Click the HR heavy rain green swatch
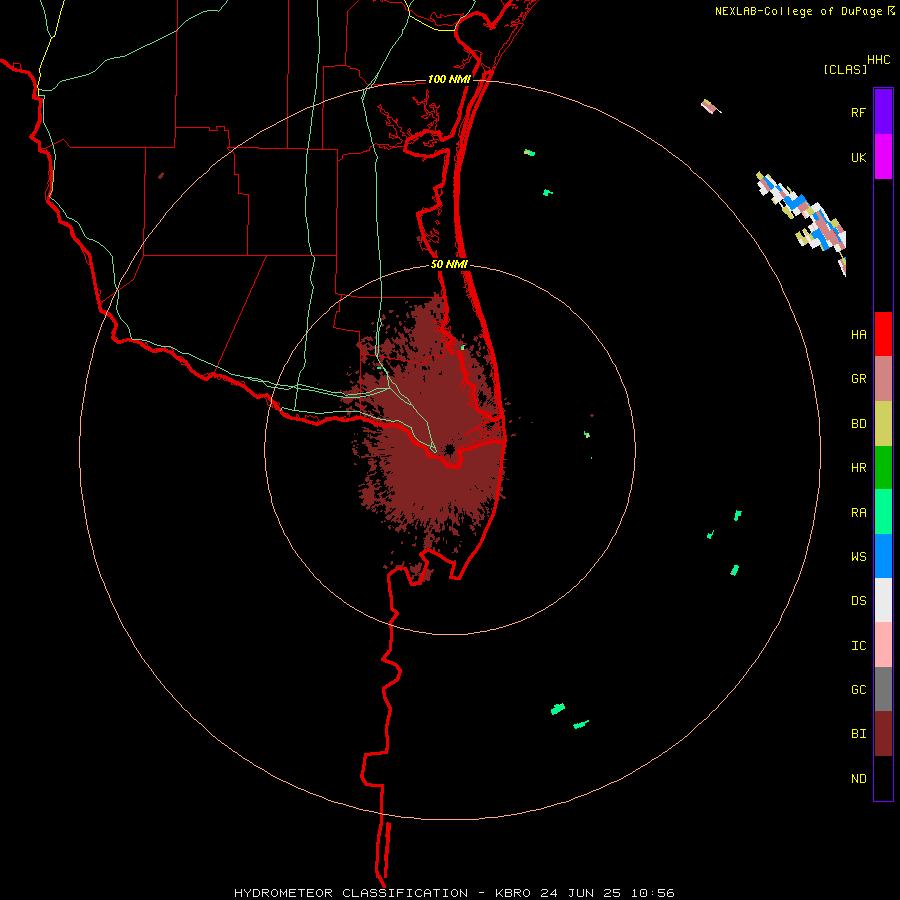Image resolution: width=900 pixels, height=900 pixels. (x=883, y=468)
